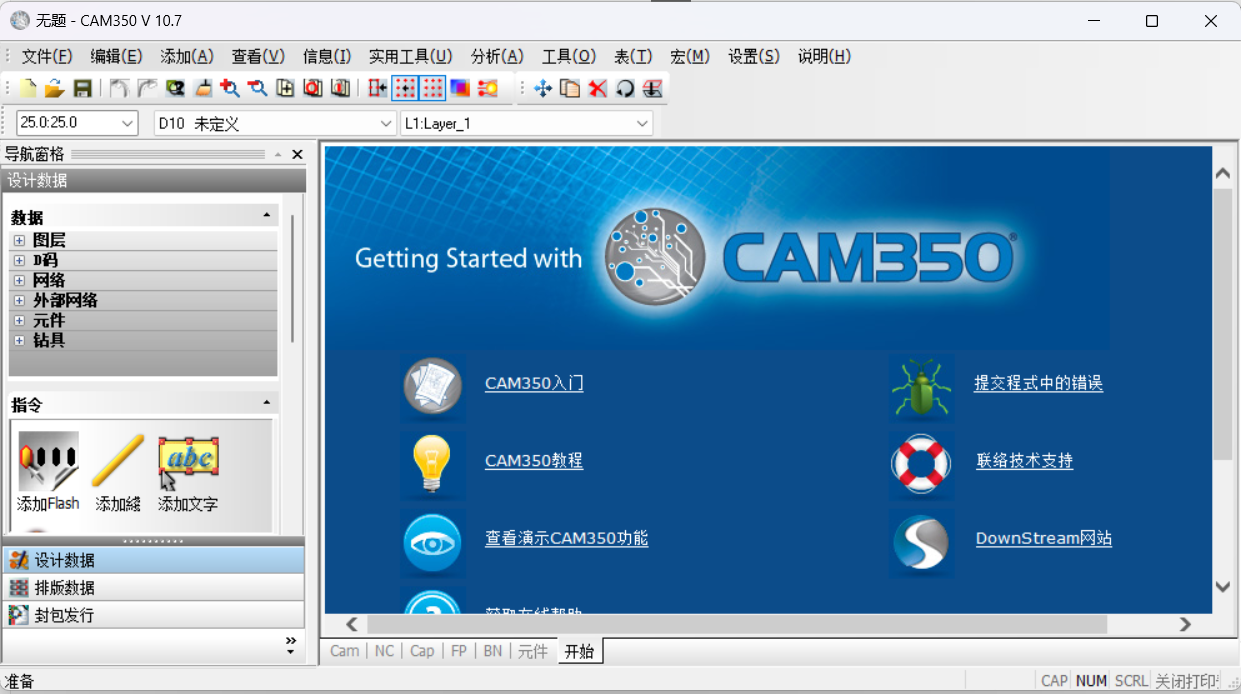
Task: Switch to the Cap tab
Action: point(423,651)
